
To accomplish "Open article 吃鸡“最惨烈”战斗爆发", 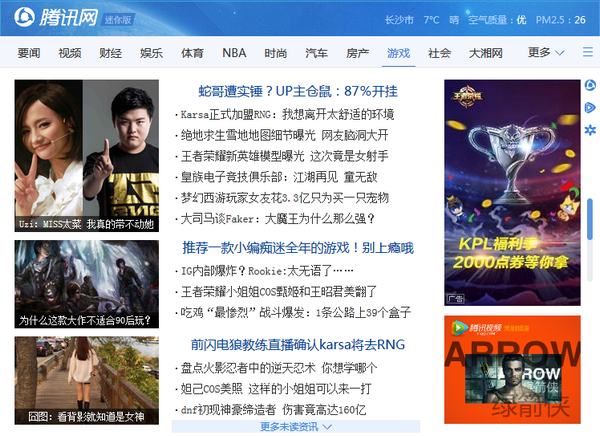I will (296, 313).
